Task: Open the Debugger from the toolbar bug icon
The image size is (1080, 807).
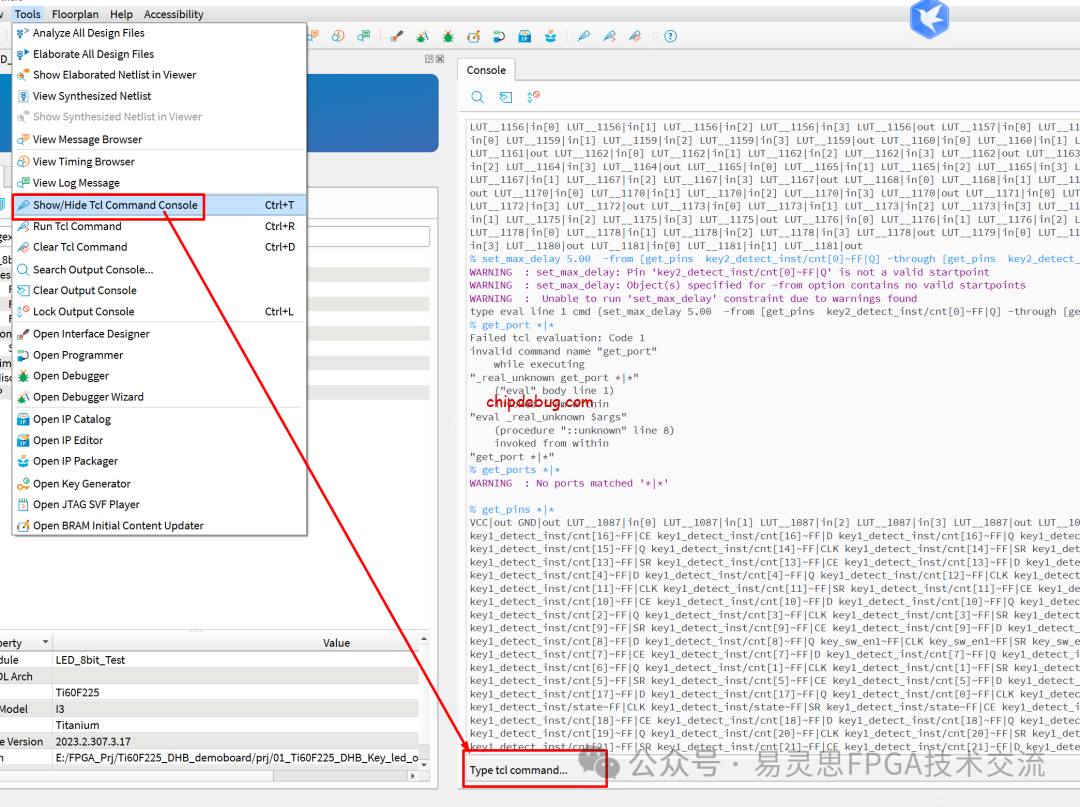Action: click(x=448, y=36)
